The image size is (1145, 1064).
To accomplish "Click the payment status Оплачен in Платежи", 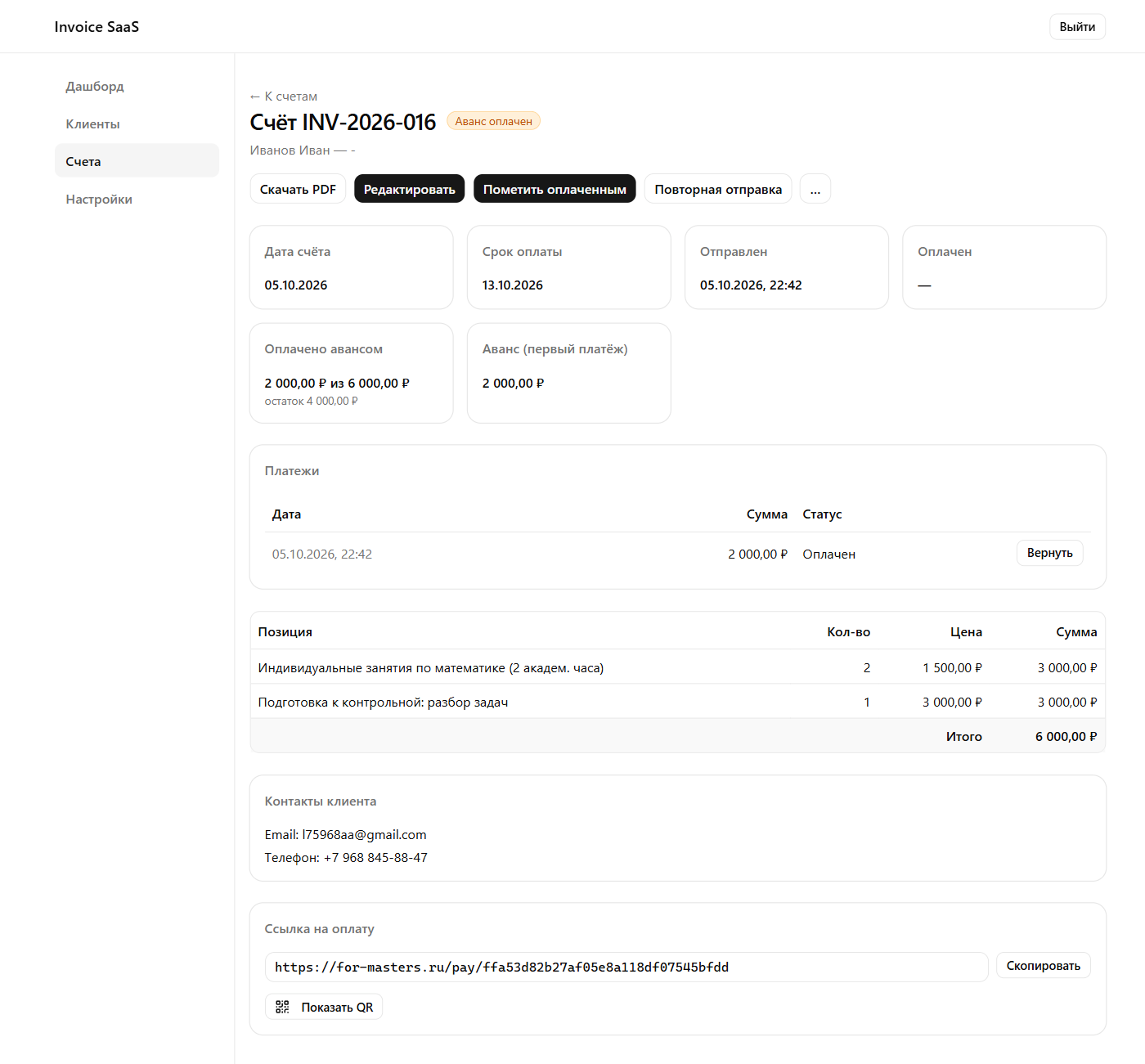I will 829,554.
